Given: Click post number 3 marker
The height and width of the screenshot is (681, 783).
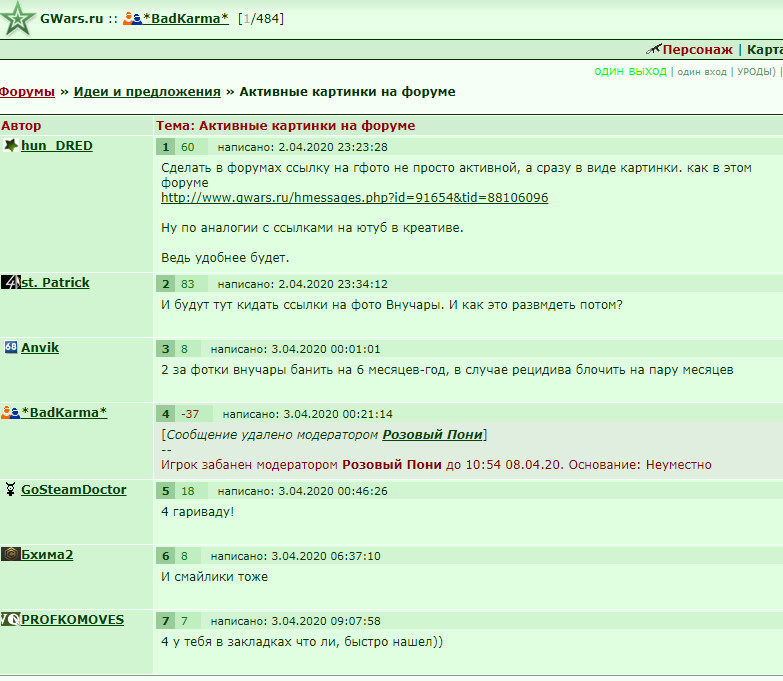Looking at the screenshot, I should pyautogui.click(x=165, y=349).
